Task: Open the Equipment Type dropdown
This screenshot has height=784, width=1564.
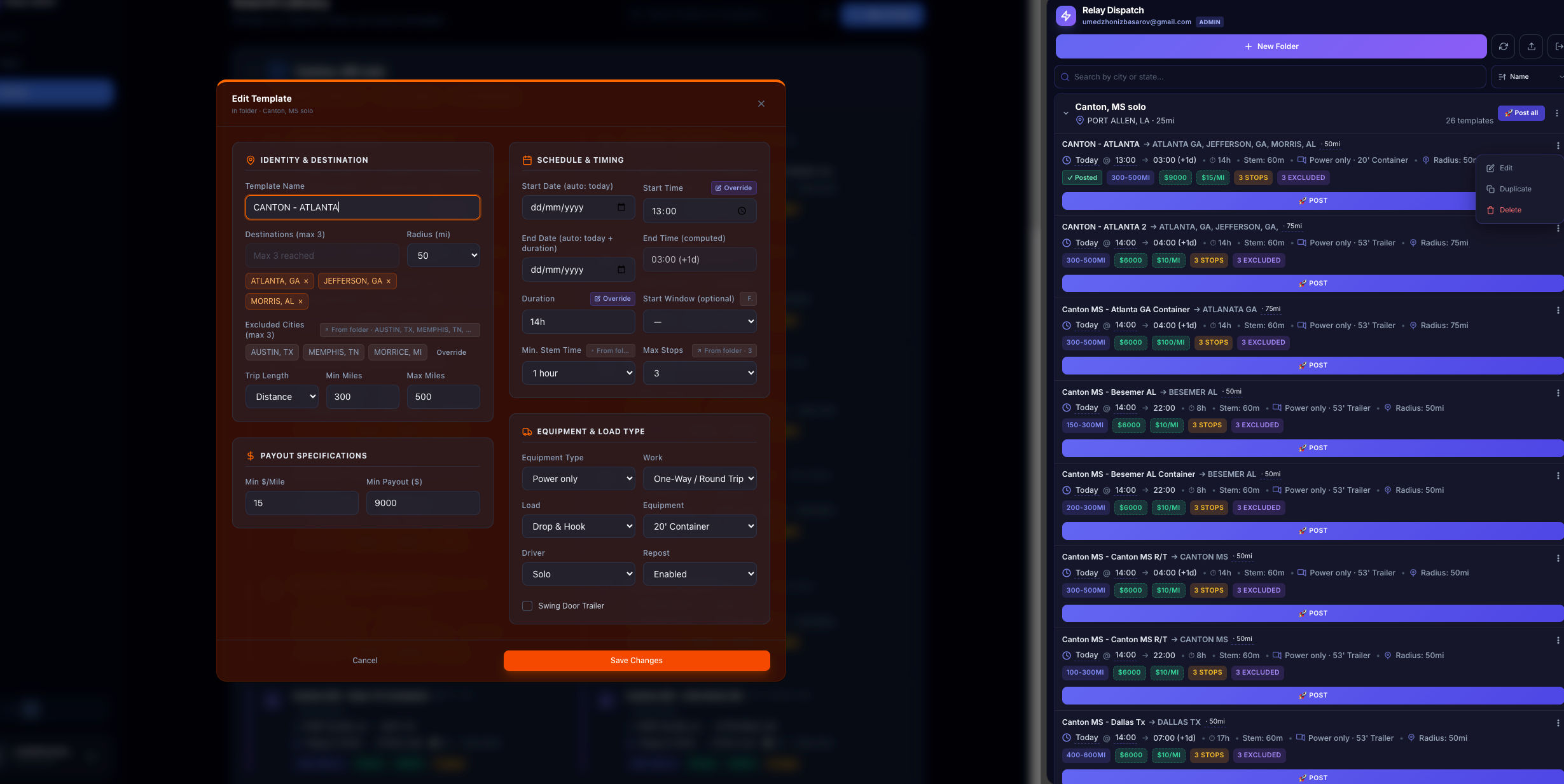Action: 578,479
